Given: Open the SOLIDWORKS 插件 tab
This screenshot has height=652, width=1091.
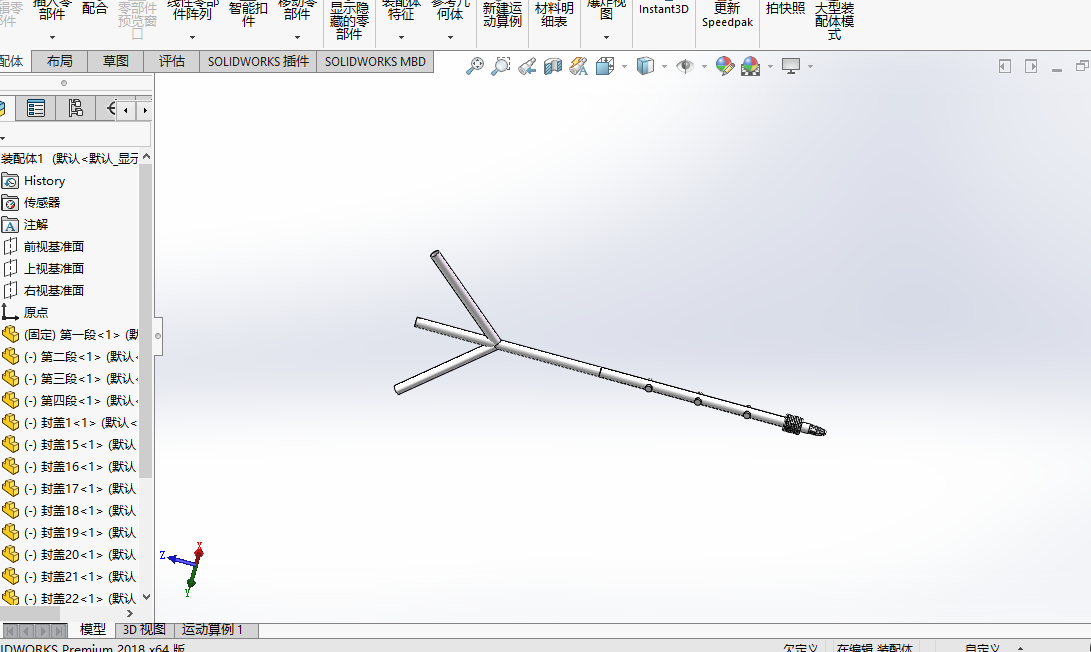Looking at the screenshot, I should point(258,62).
